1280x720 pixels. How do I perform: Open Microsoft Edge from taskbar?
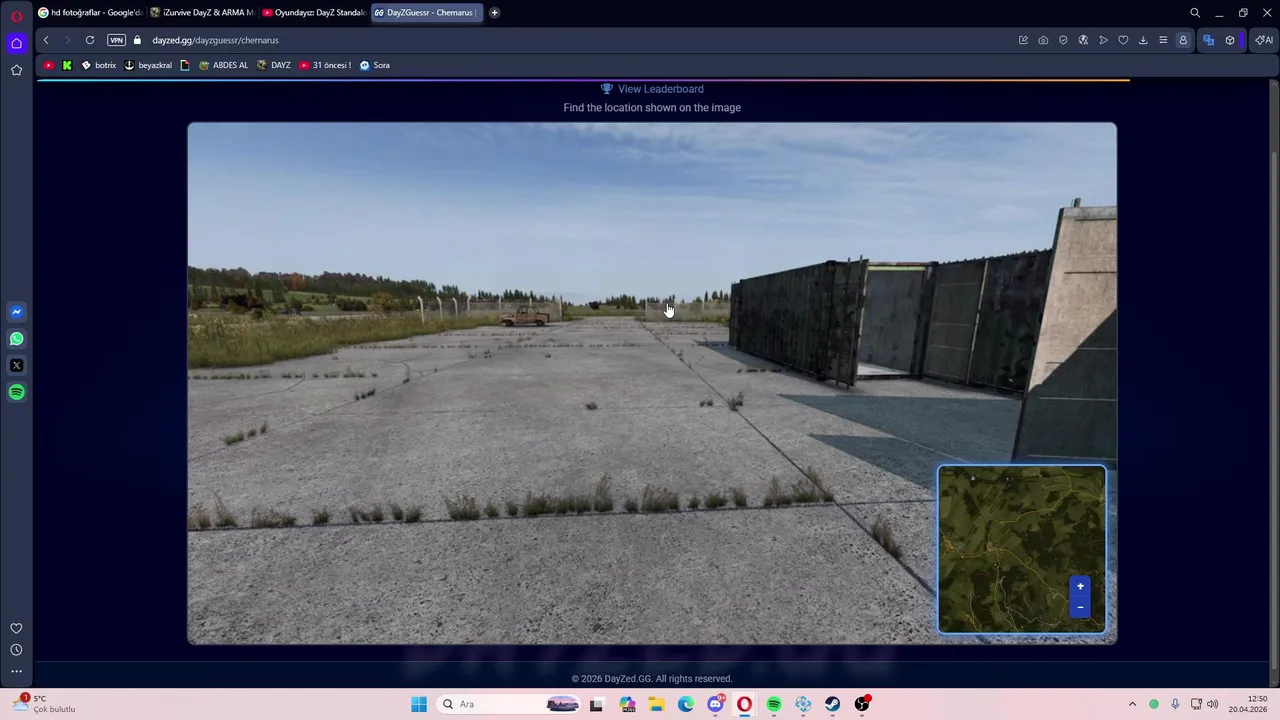click(686, 704)
